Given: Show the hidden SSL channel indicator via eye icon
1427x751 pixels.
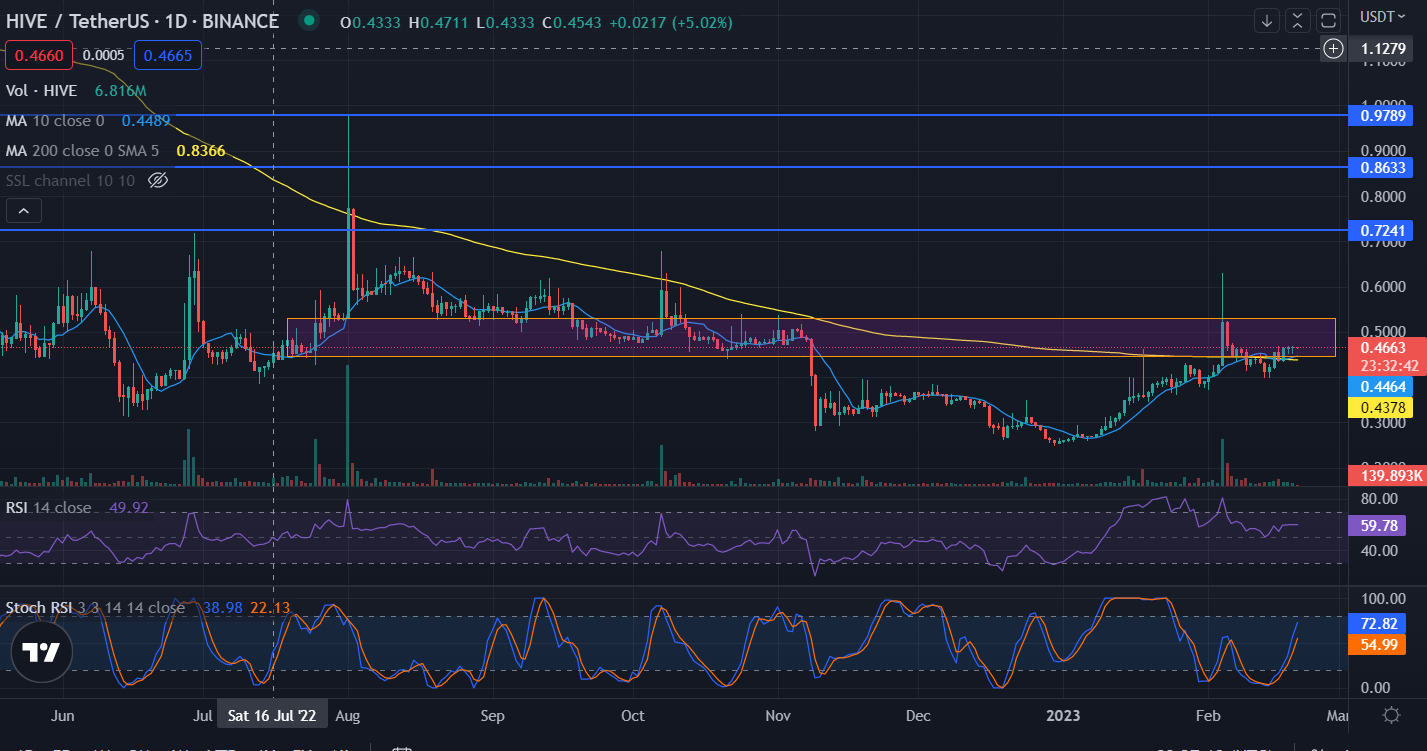Looking at the screenshot, I should pos(157,180).
